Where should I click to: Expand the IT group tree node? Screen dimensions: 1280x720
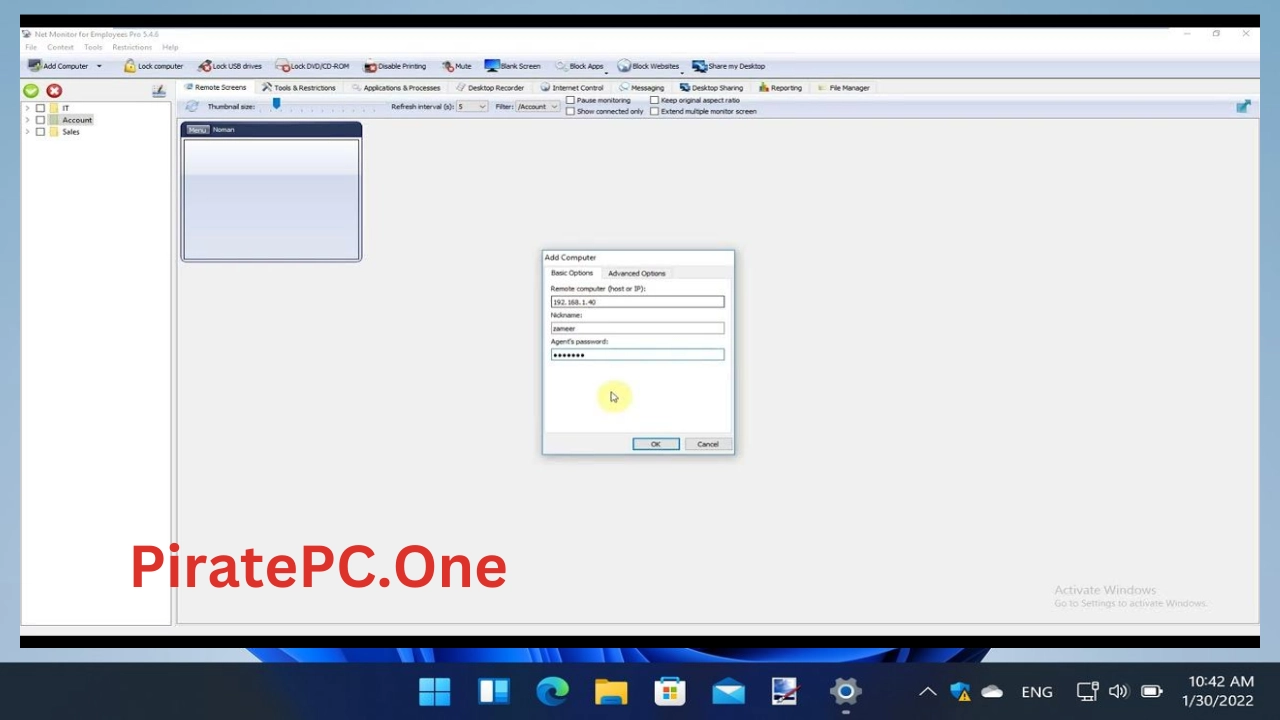pyautogui.click(x=27, y=108)
